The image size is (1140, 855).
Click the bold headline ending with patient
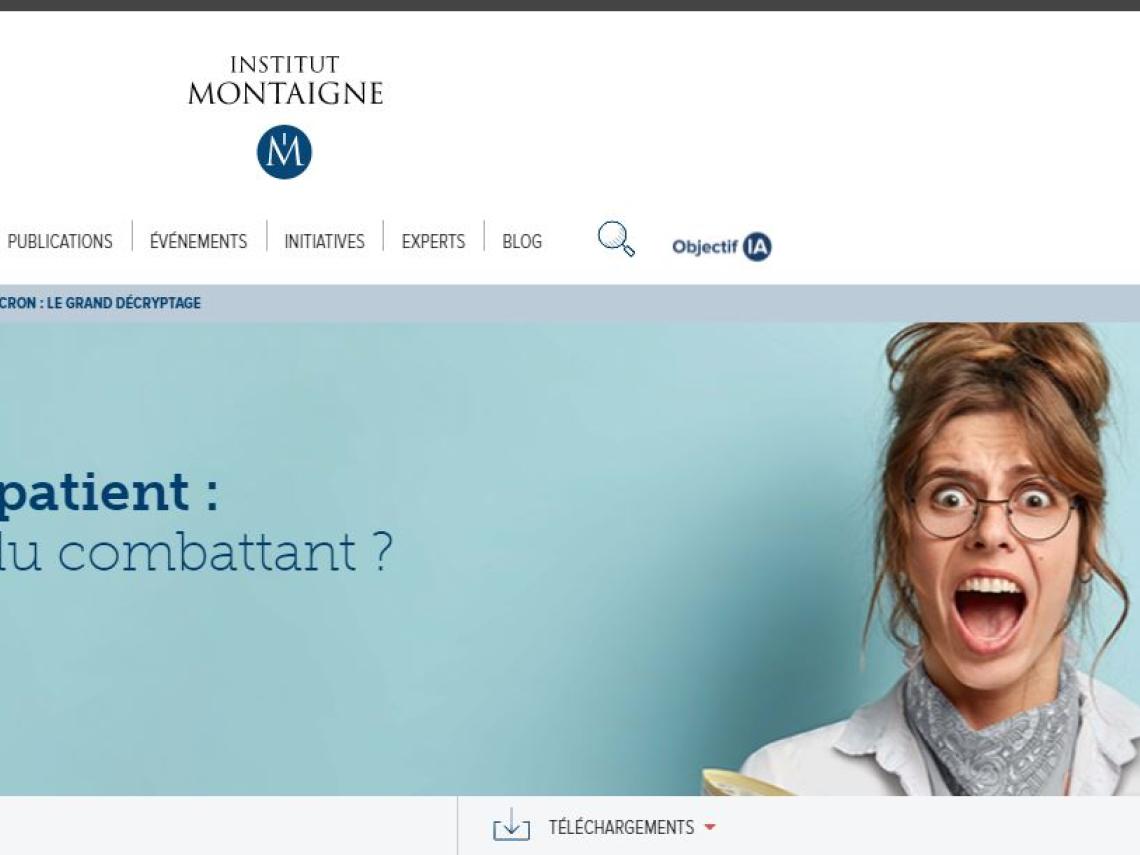point(109,493)
